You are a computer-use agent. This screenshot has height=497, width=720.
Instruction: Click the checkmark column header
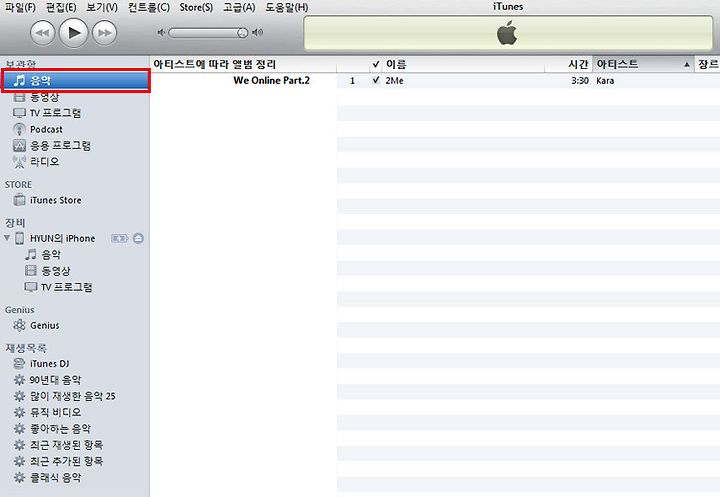pyautogui.click(x=376, y=64)
